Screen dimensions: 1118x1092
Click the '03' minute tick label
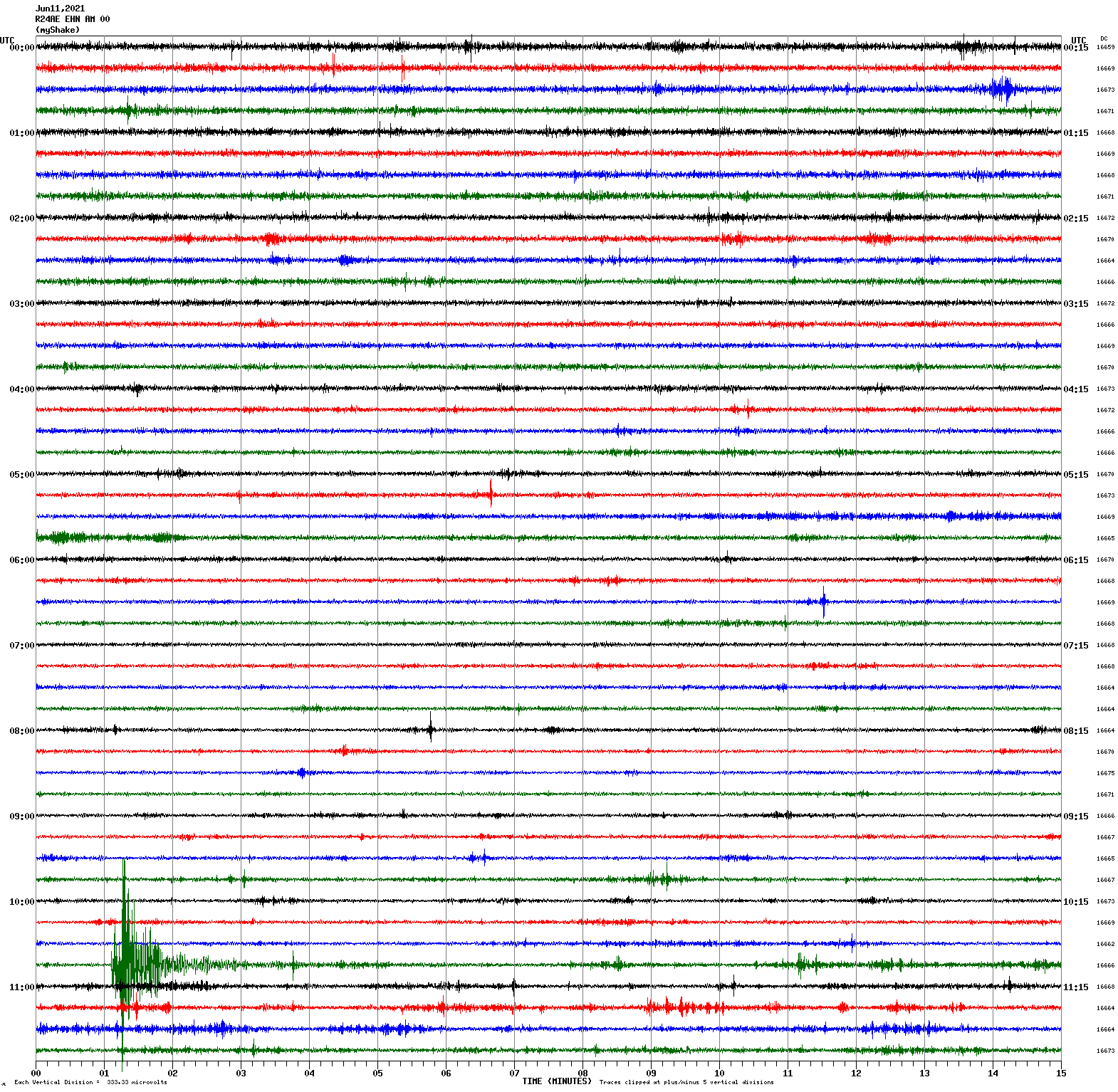(241, 1073)
